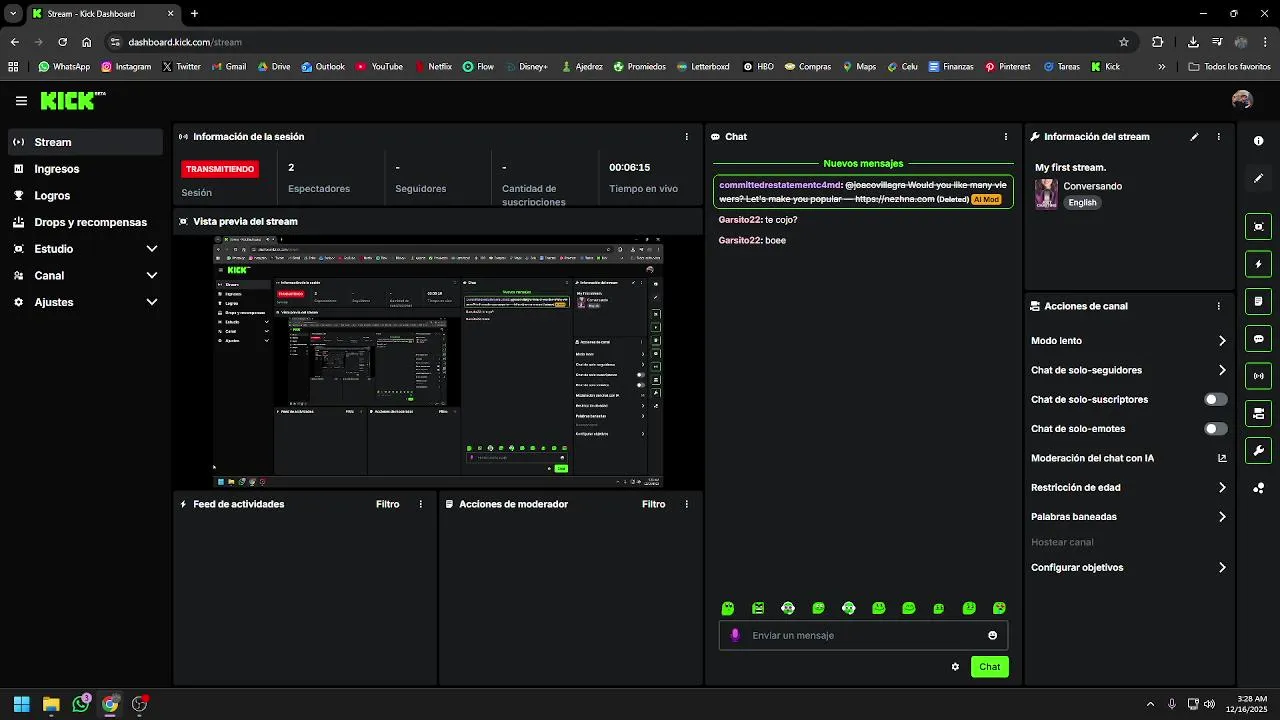Click the Conversando category thumbnail
Viewport: 1280px width, 720px height.
tap(1046, 194)
